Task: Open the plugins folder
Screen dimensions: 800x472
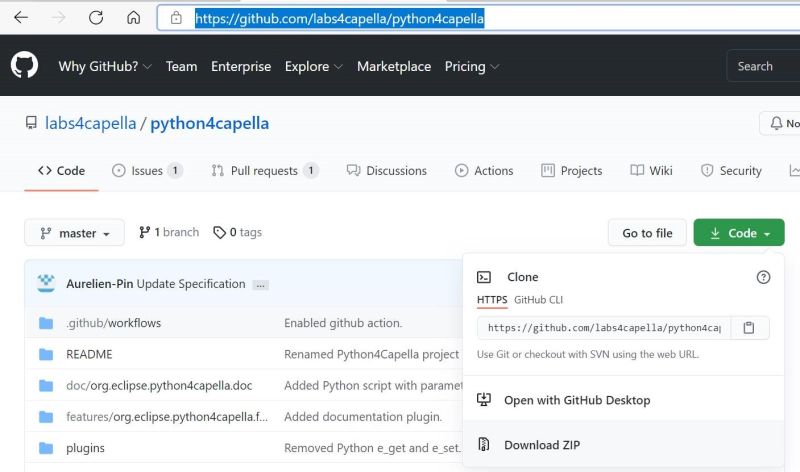Action: (85, 448)
